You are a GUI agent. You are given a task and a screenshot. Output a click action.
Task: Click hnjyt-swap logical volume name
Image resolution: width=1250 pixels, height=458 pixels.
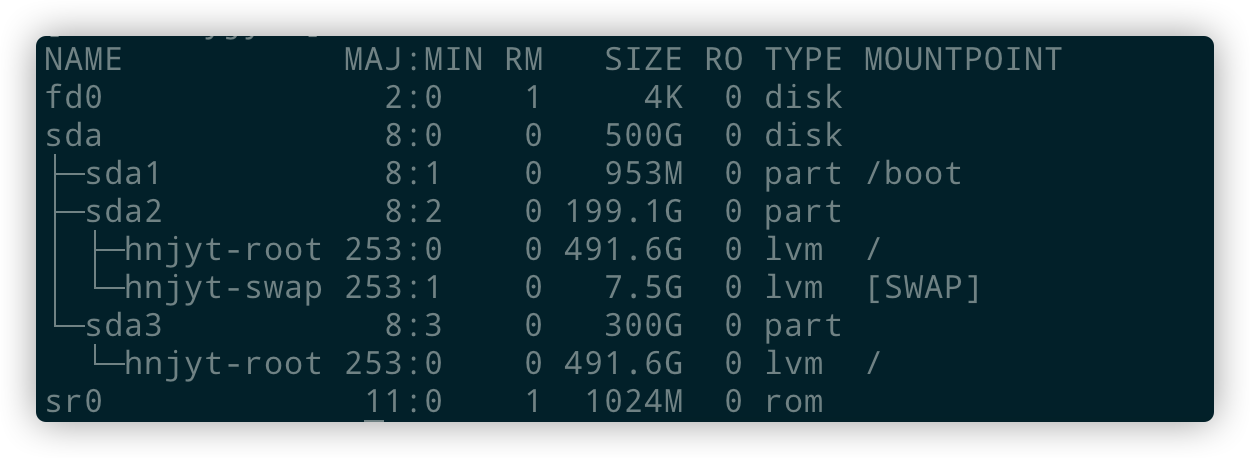(x=224, y=288)
